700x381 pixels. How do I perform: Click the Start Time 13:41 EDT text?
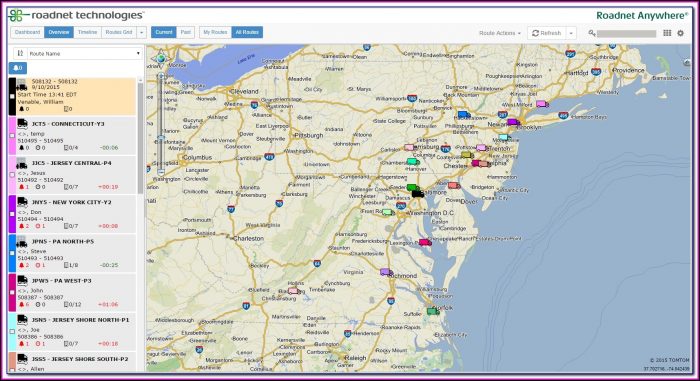47,95
